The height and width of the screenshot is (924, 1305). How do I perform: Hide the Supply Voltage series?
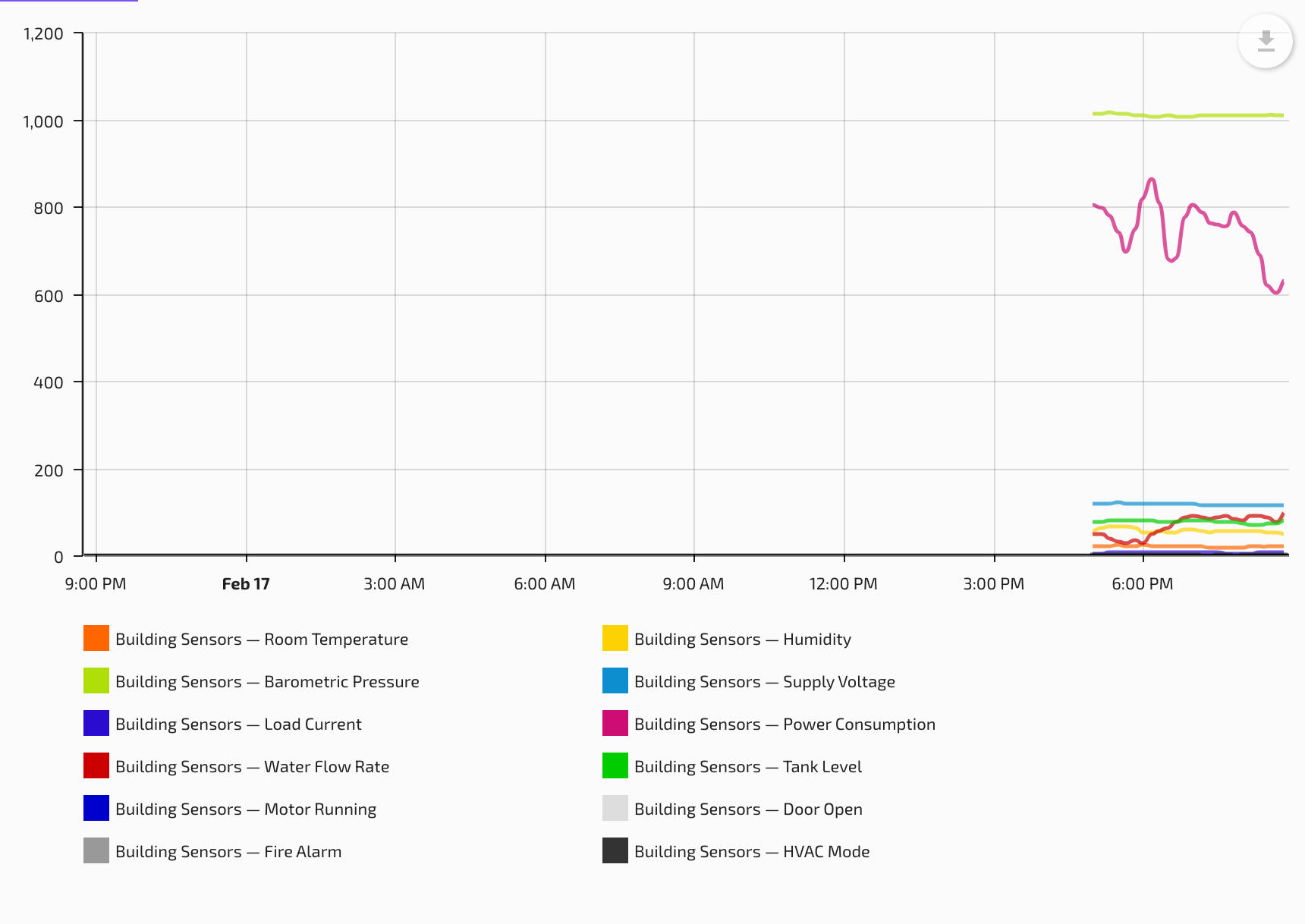(765, 681)
